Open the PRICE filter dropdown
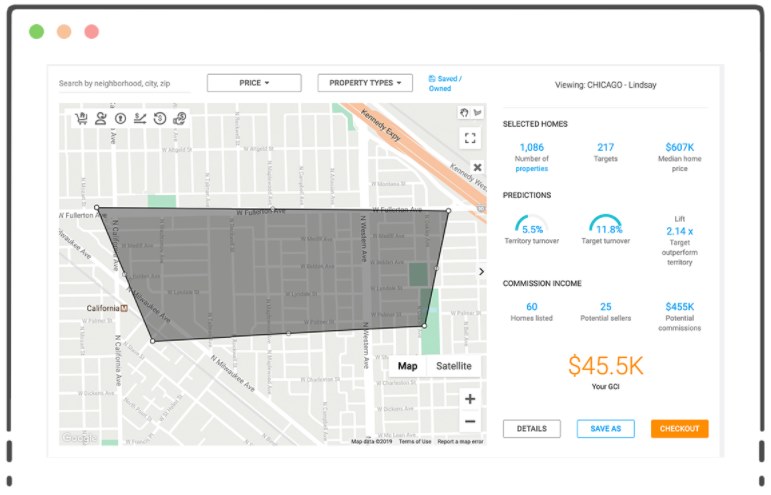The width and height of the screenshot is (771, 495). click(x=254, y=83)
